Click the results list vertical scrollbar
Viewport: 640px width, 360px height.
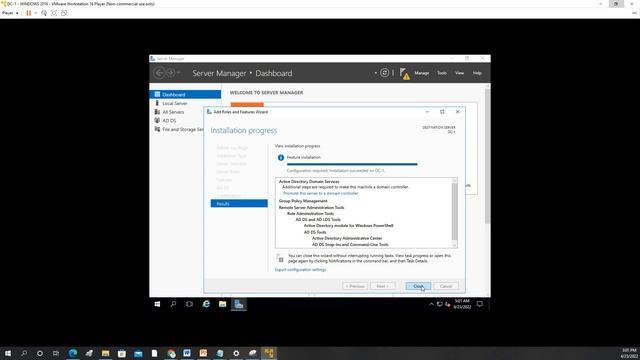tap(454, 212)
